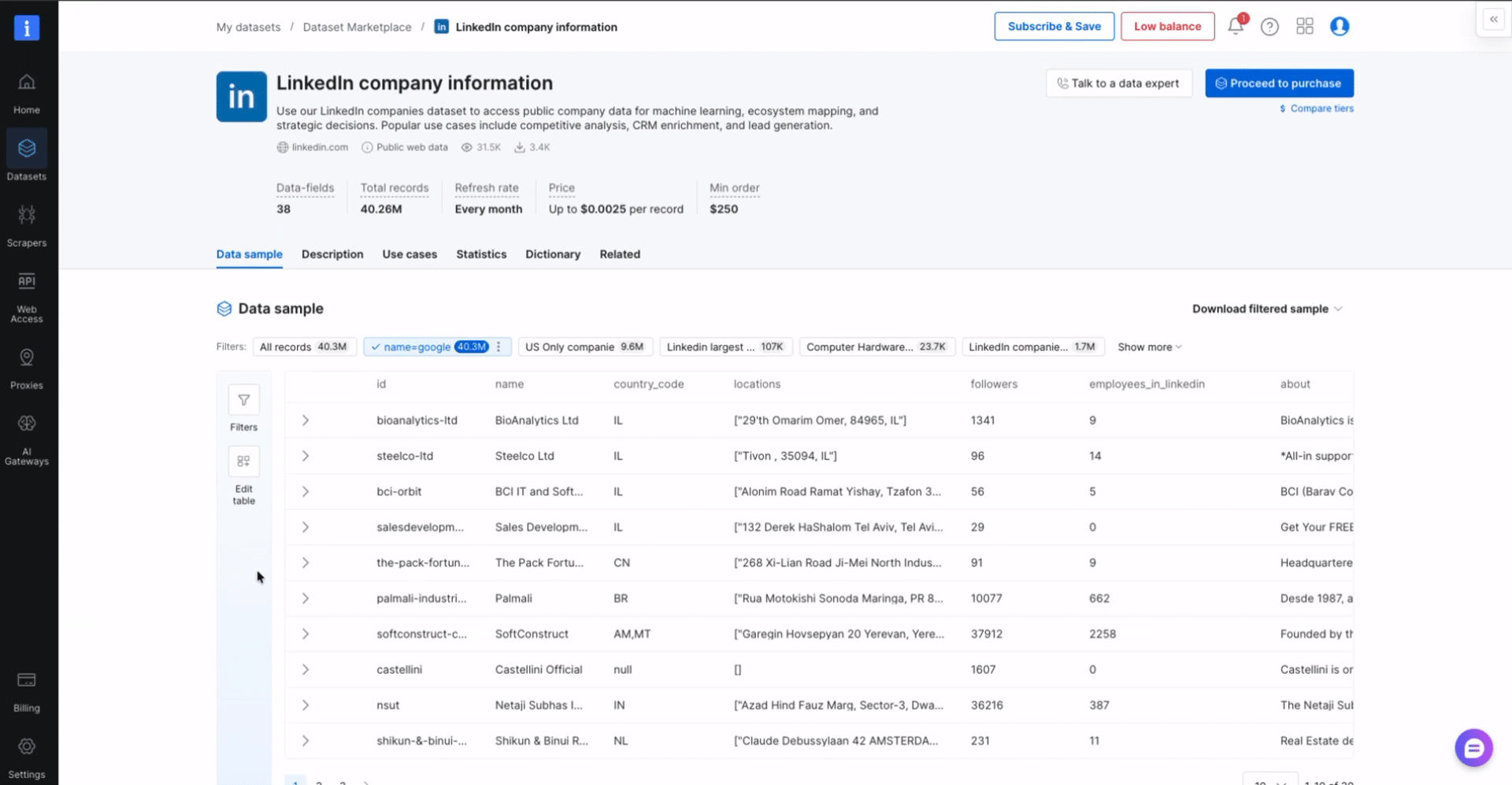Click the locations column header
This screenshot has height=785, width=1512.
tap(757, 384)
